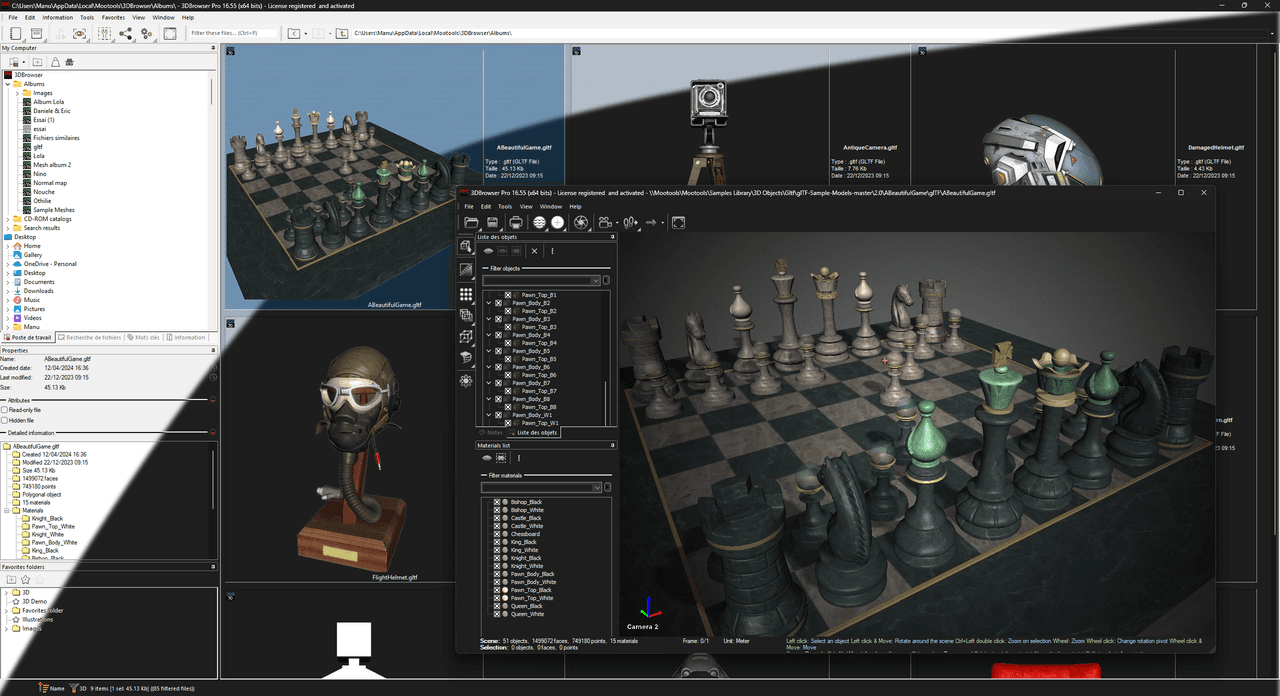Open the View menu in the viewer window
This screenshot has height=696, width=1280.
(x=526, y=206)
